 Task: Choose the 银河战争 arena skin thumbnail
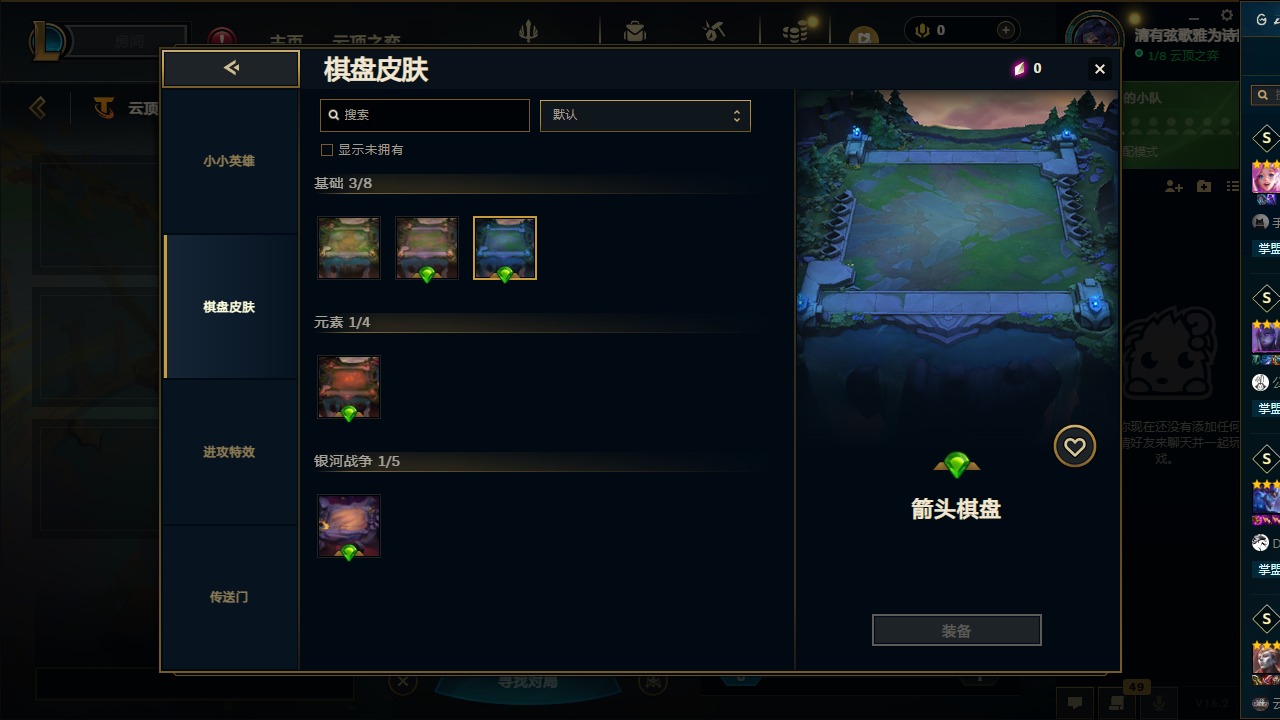349,526
